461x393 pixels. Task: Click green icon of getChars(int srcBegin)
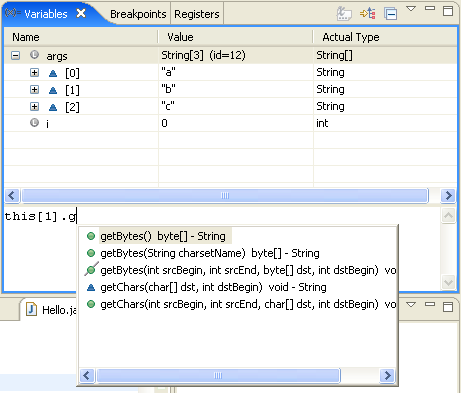pyautogui.click(x=91, y=304)
